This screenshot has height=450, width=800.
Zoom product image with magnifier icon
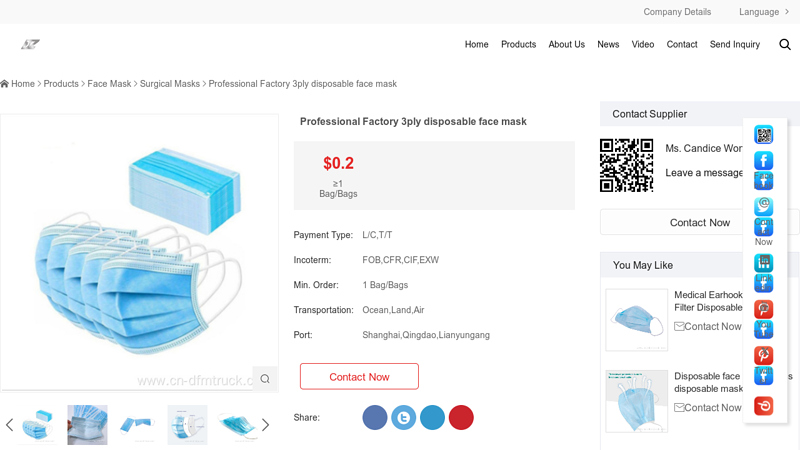coord(265,379)
